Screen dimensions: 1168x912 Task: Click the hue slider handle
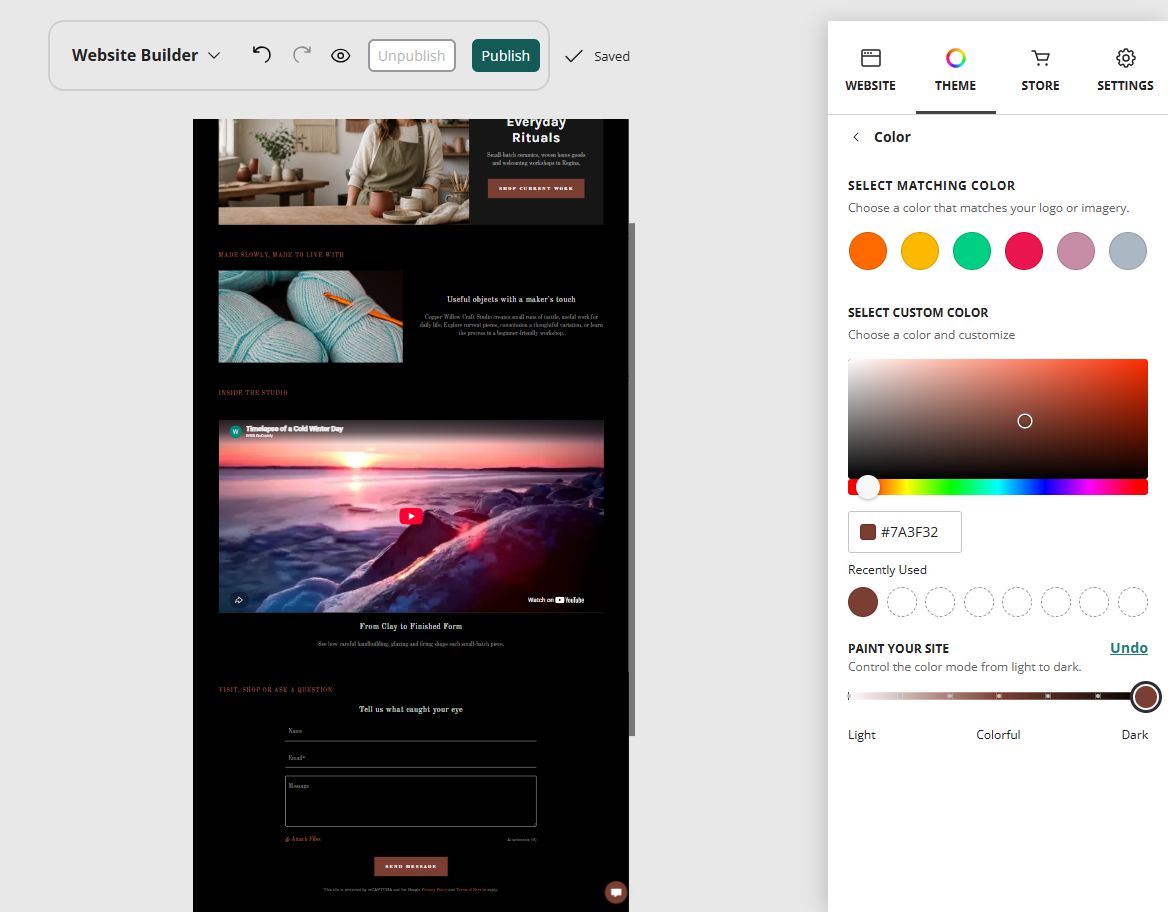(867, 487)
